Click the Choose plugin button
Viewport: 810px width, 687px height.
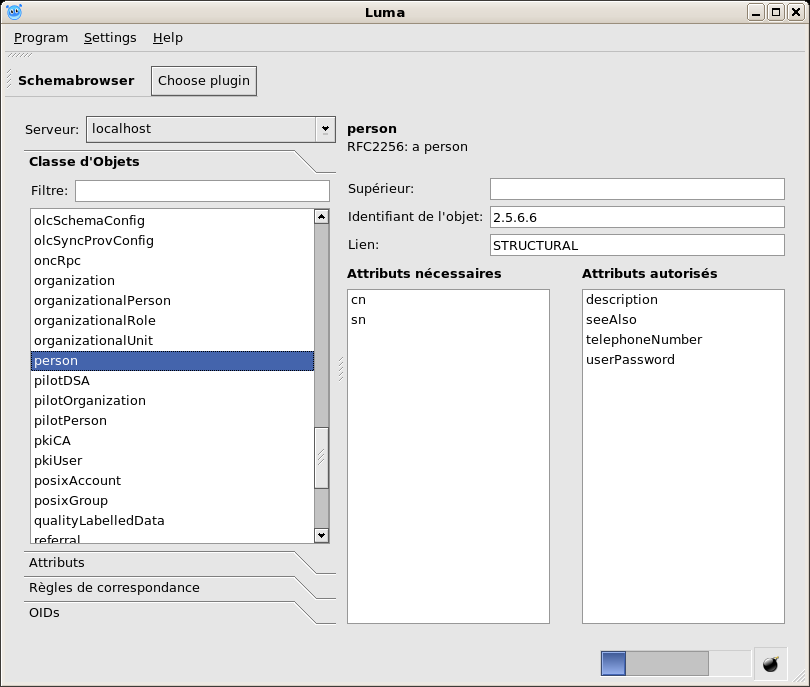point(204,81)
